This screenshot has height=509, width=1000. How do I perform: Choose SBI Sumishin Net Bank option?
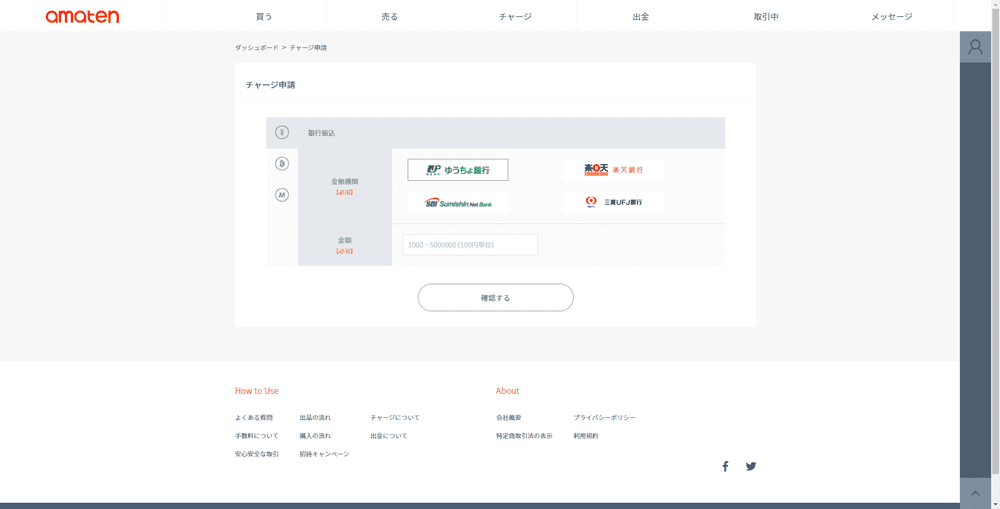click(x=457, y=202)
